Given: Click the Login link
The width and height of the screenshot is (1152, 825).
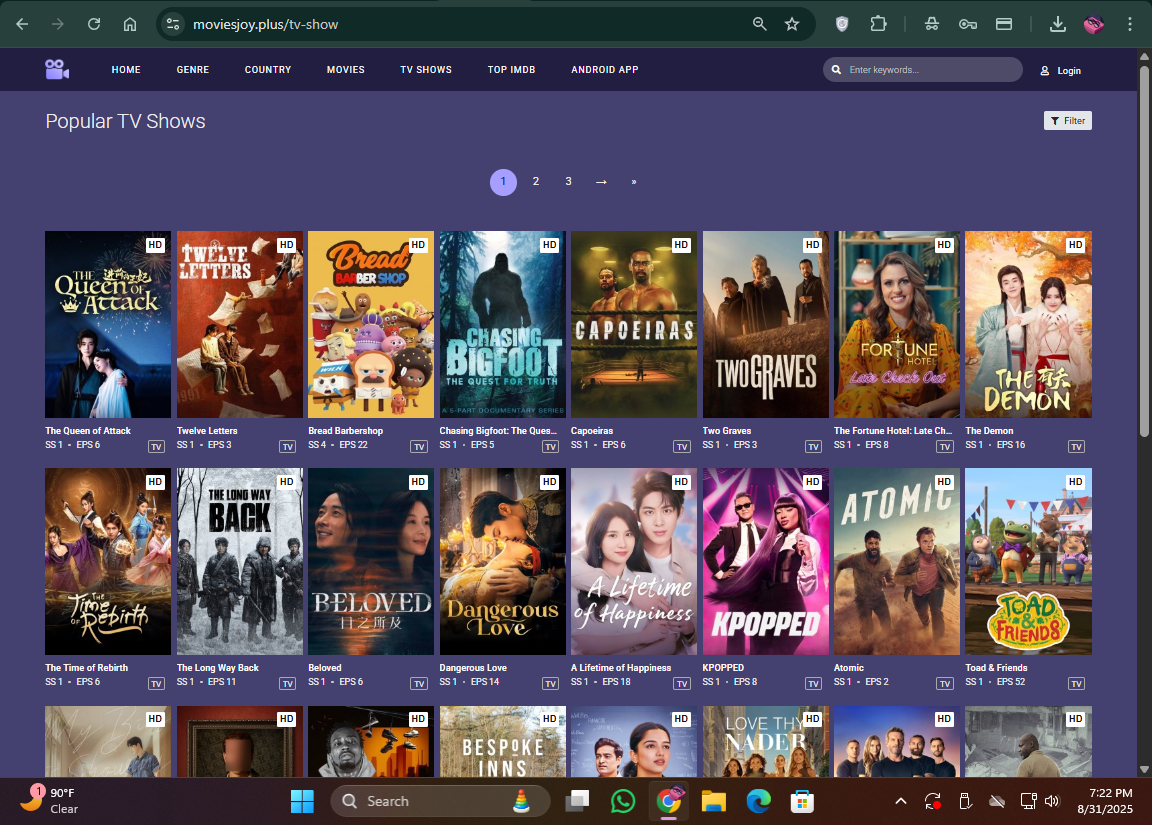Looking at the screenshot, I should pyautogui.click(x=1060, y=71).
